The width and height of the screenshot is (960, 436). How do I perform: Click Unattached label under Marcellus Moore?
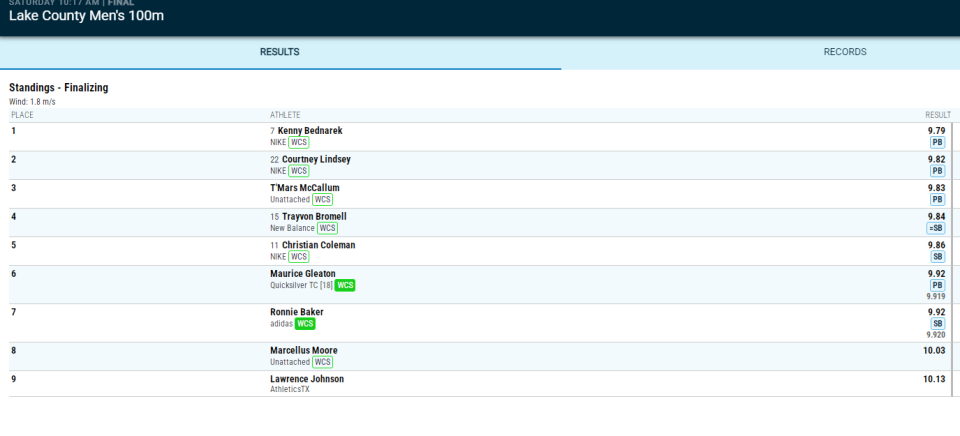coord(290,363)
